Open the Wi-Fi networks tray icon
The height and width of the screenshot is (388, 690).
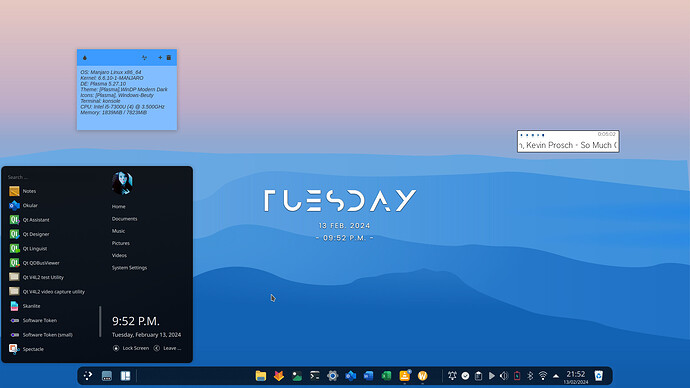coord(543,376)
